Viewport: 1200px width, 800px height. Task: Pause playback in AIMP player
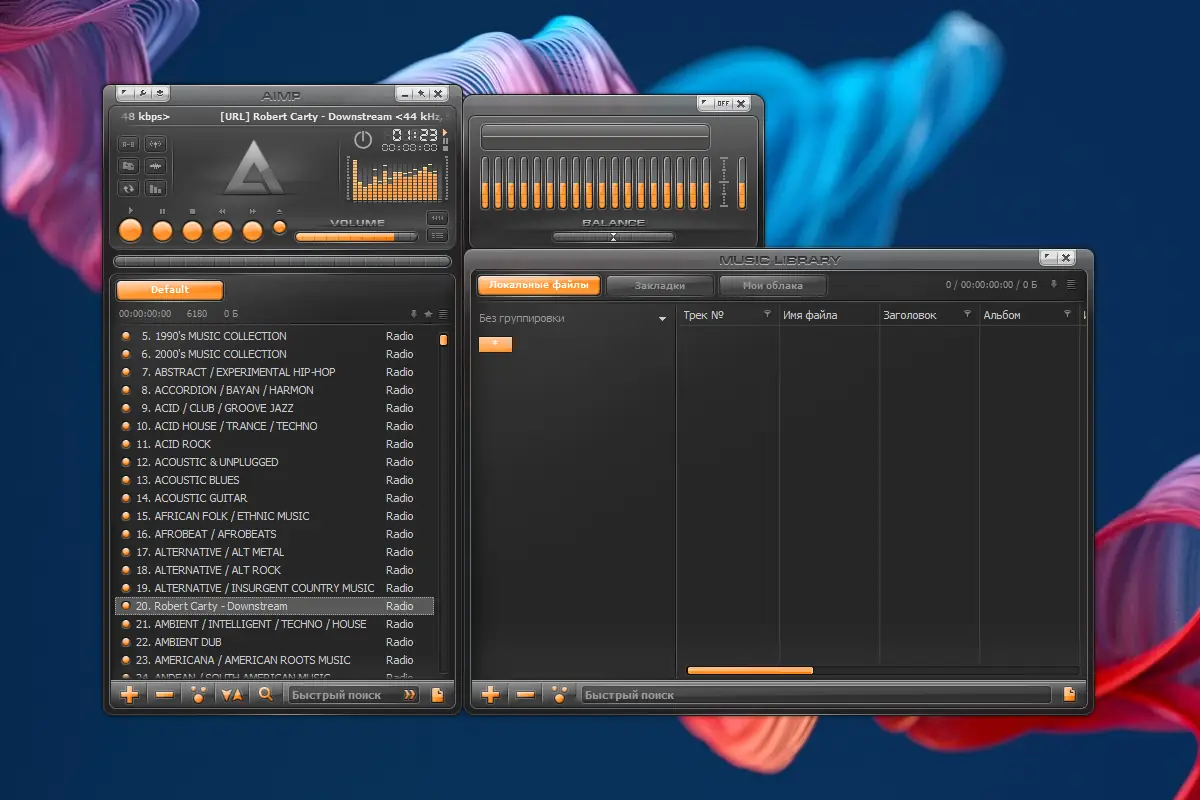point(162,231)
